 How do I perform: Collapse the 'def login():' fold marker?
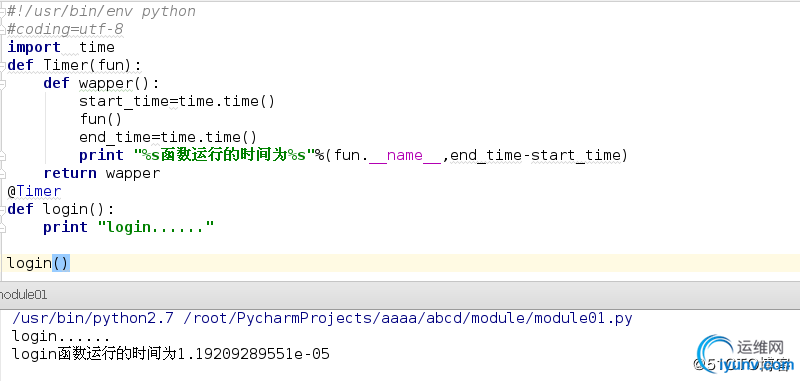click(2, 210)
